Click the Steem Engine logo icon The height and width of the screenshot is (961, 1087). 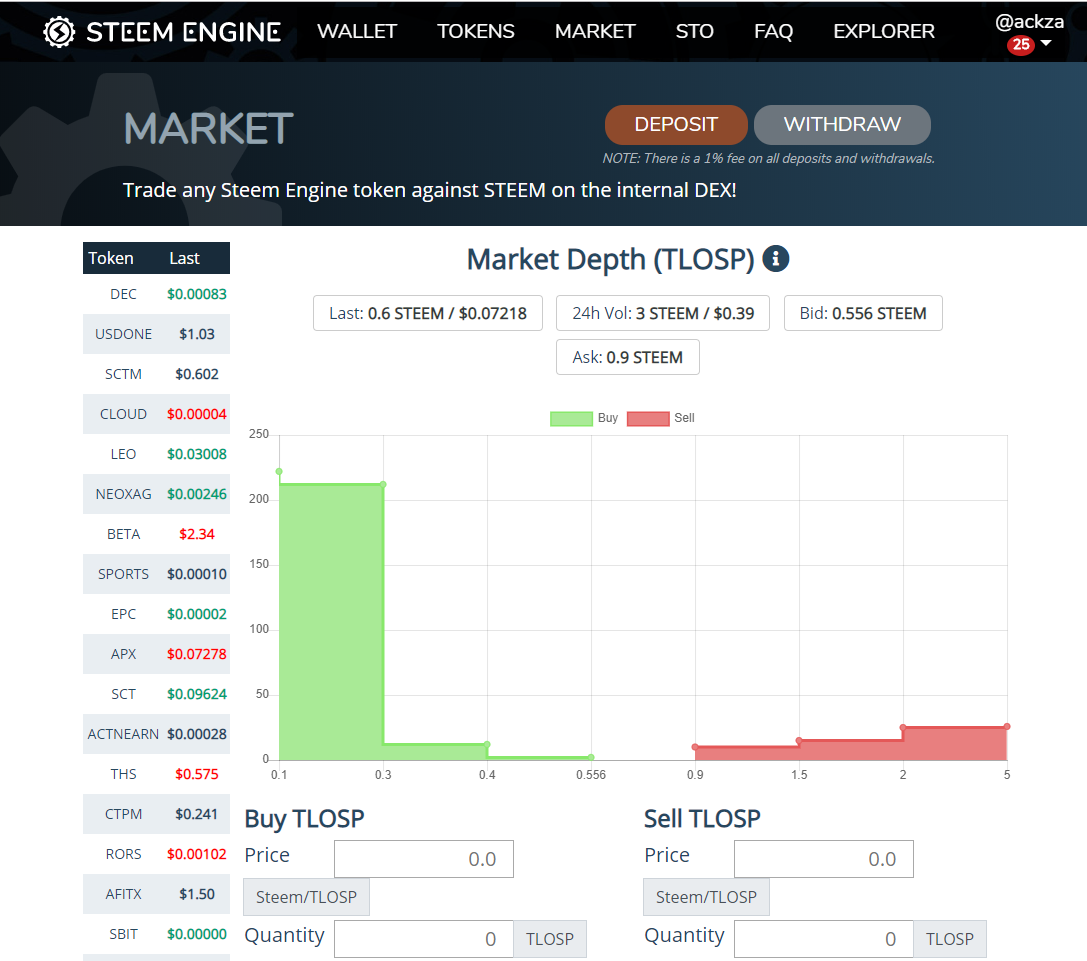59,32
